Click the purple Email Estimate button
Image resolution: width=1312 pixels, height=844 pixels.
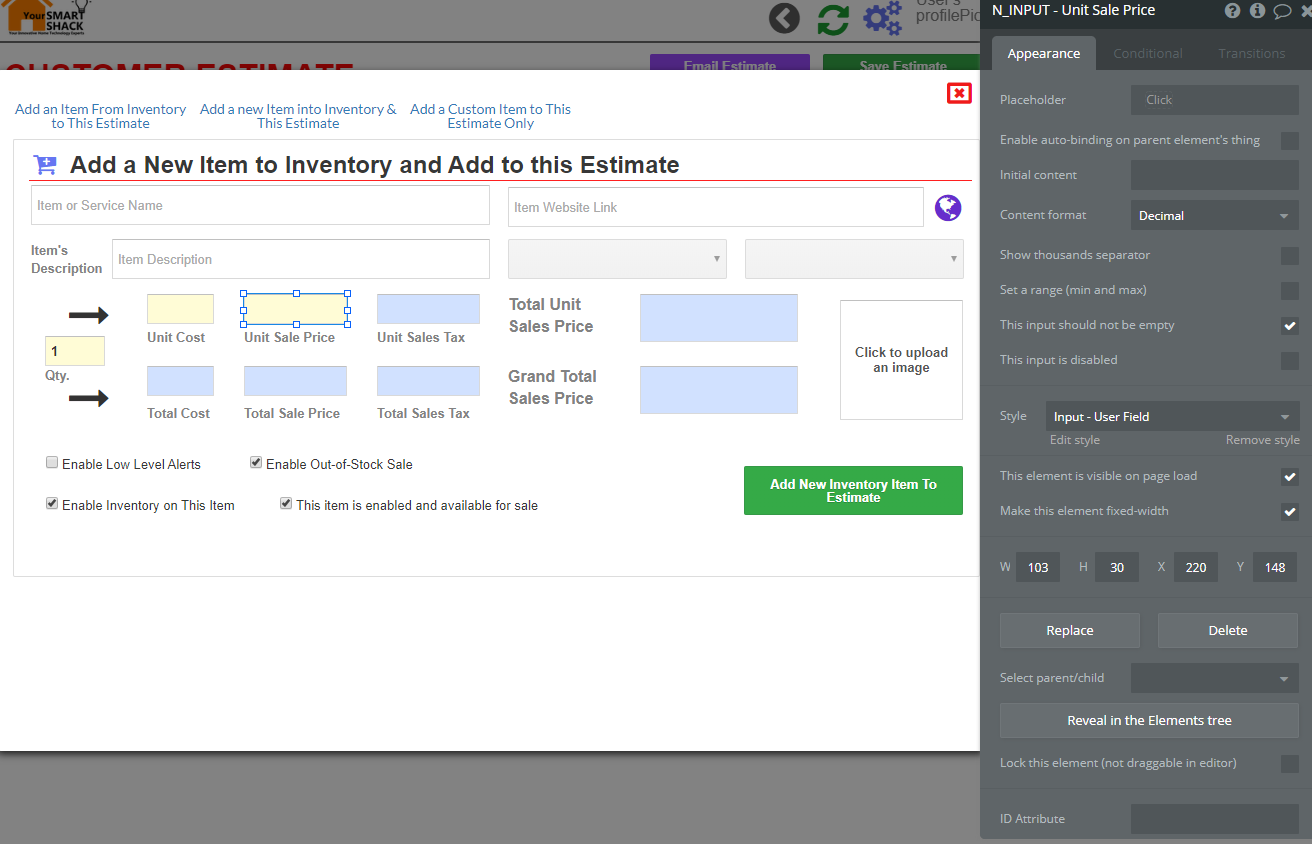(x=729, y=62)
